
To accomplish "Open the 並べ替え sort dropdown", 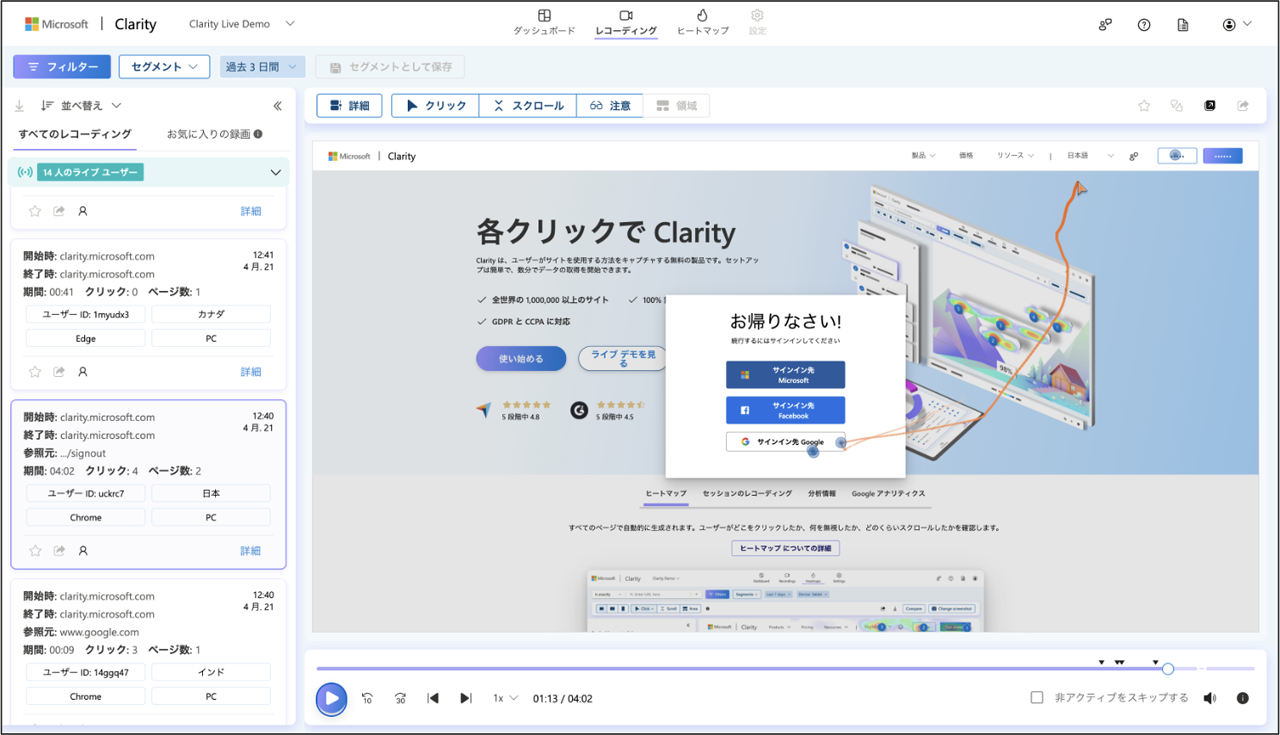I will (81, 106).
